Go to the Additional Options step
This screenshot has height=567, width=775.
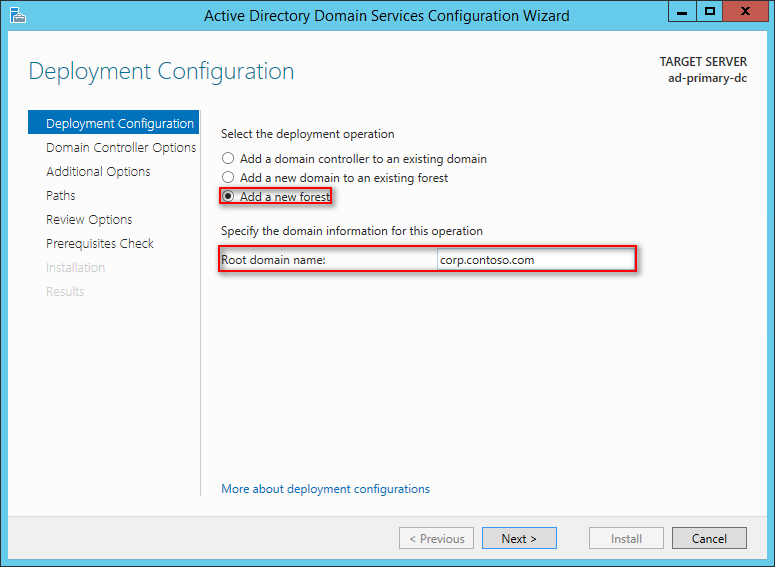coord(98,172)
